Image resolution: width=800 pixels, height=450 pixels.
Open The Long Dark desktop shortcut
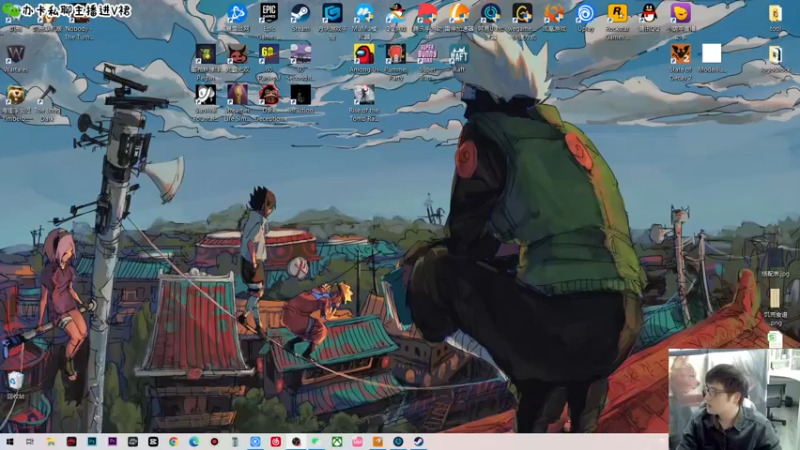47,95
